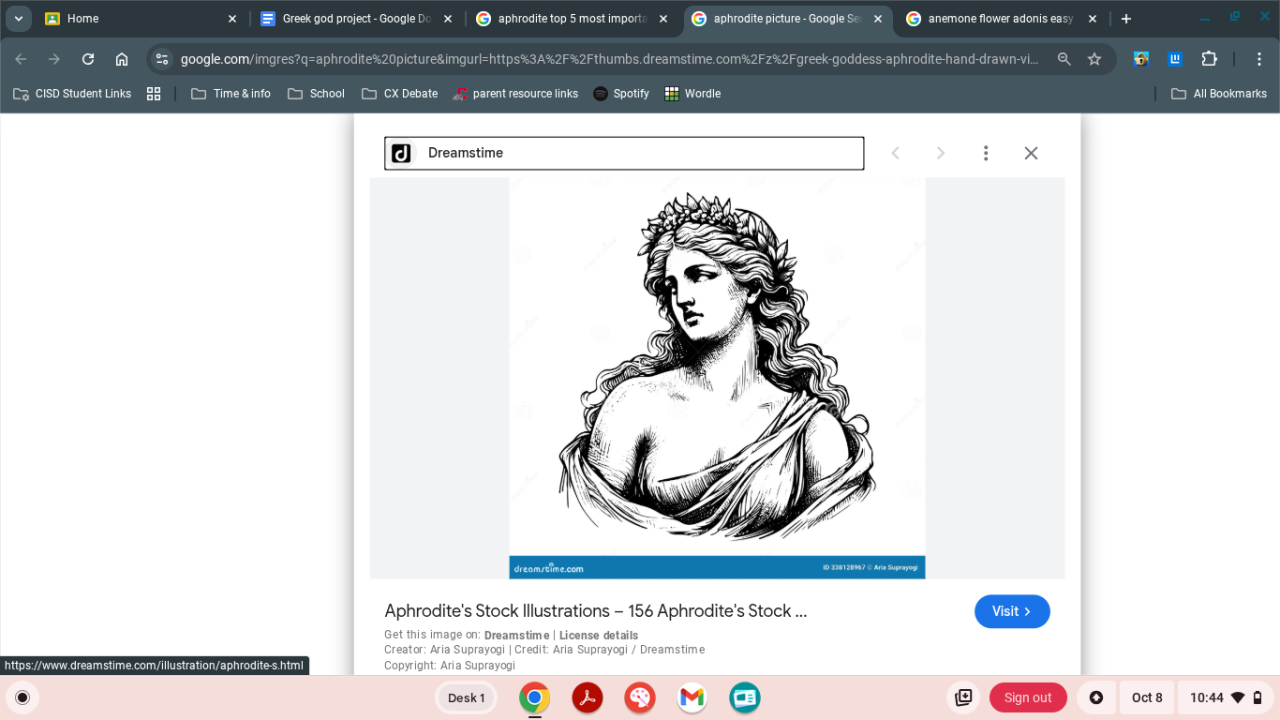
Task: Open the image panel three-dot options
Action: [x=986, y=153]
